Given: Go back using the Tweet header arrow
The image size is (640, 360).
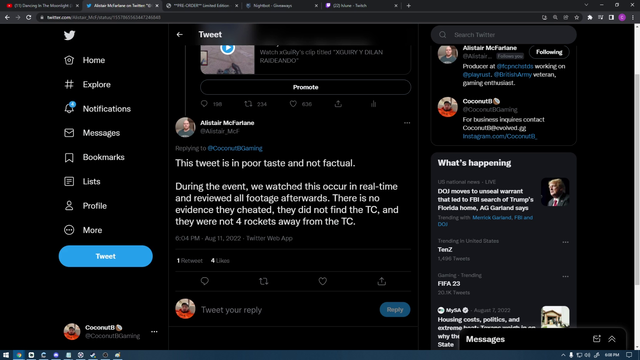Looking at the screenshot, I should pyautogui.click(x=180, y=35).
